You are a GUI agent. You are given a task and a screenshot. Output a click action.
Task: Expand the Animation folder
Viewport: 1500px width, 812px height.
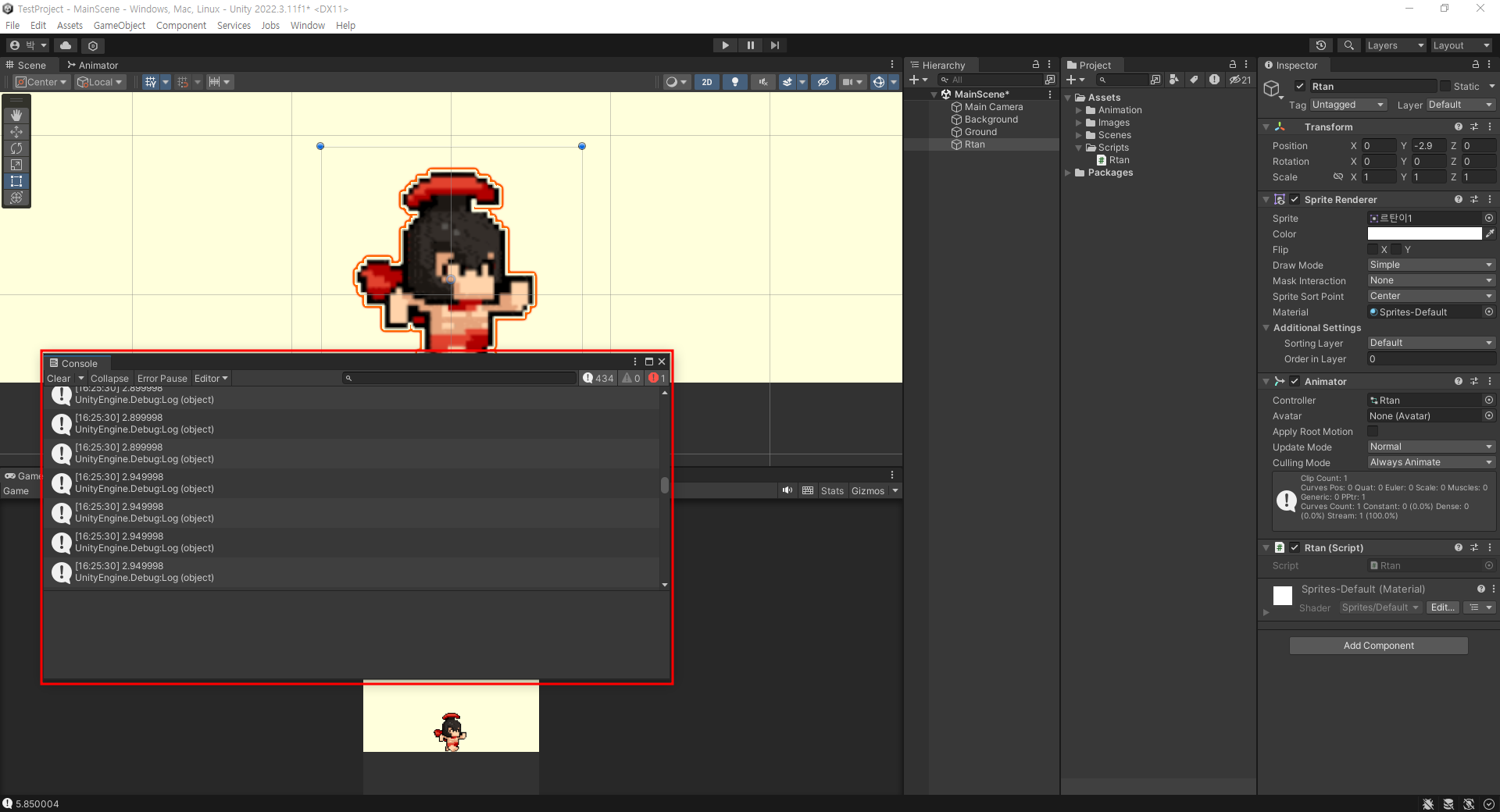tap(1079, 110)
